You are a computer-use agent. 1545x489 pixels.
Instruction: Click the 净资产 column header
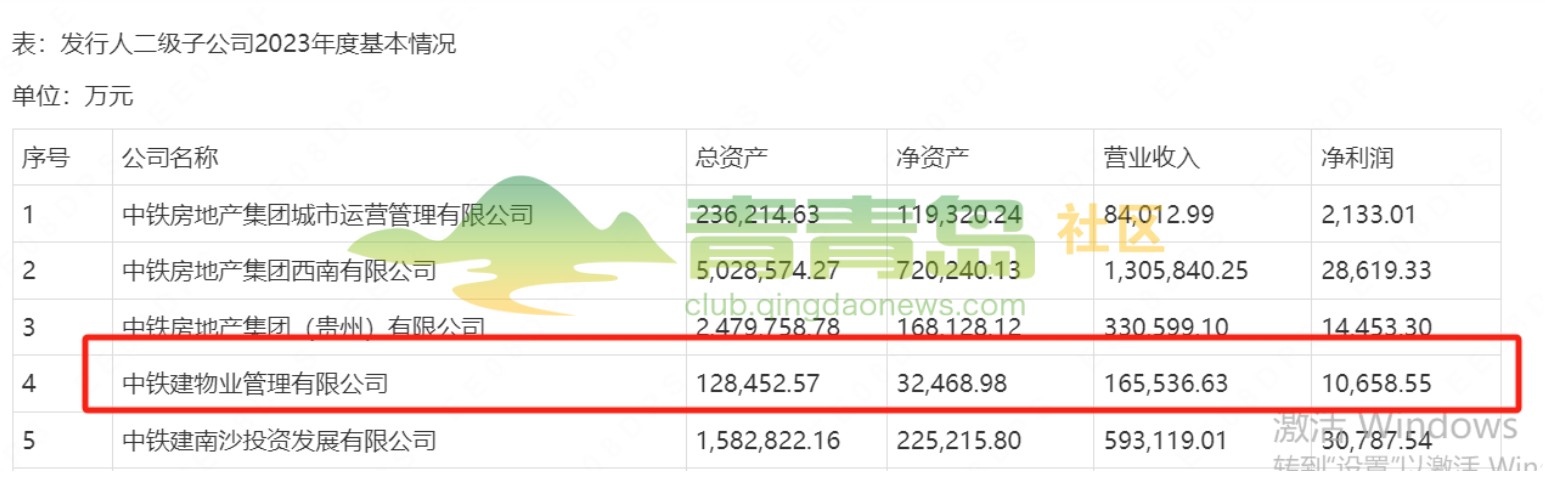click(x=934, y=158)
